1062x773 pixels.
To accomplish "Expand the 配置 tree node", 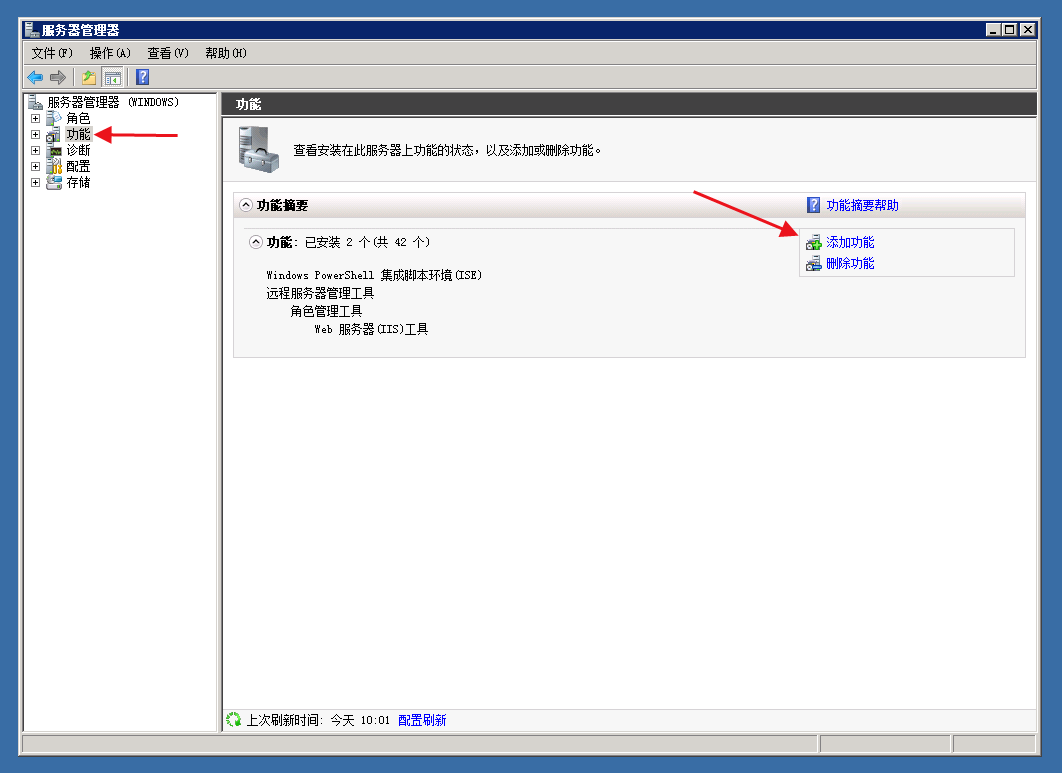I will pos(36,166).
